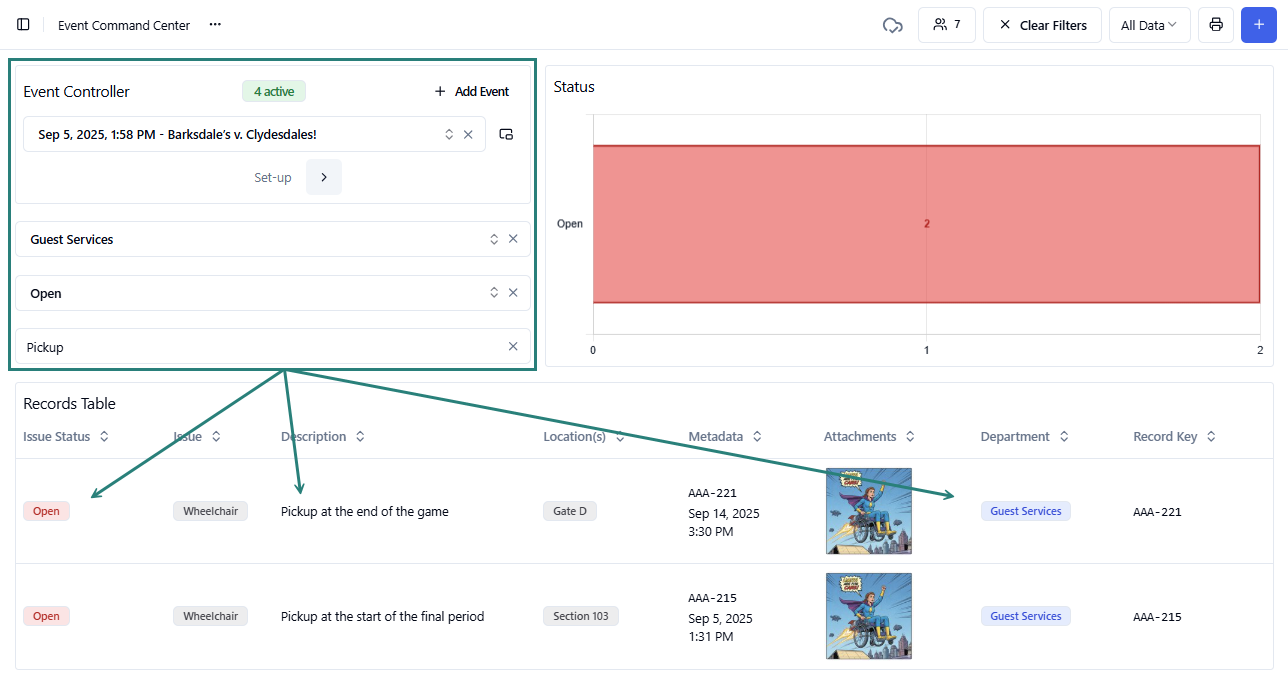
Task: Expand the Barksdale's v. Clydesdales event selector
Action: [449, 134]
